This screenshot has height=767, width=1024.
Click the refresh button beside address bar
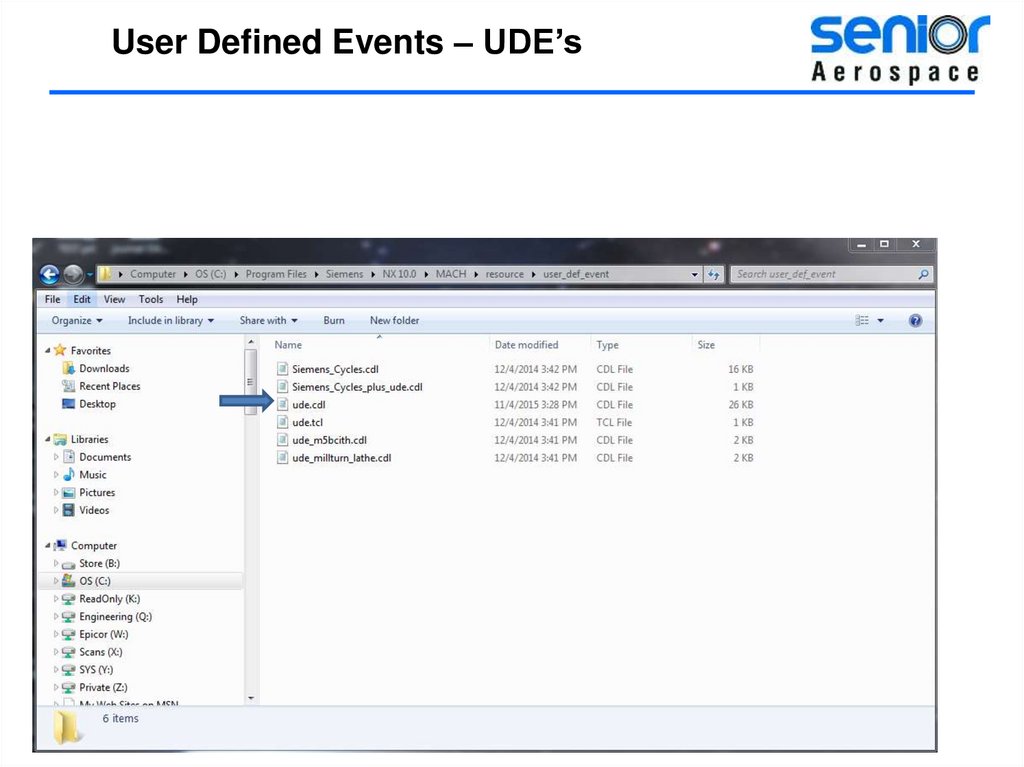(x=714, y=274)
